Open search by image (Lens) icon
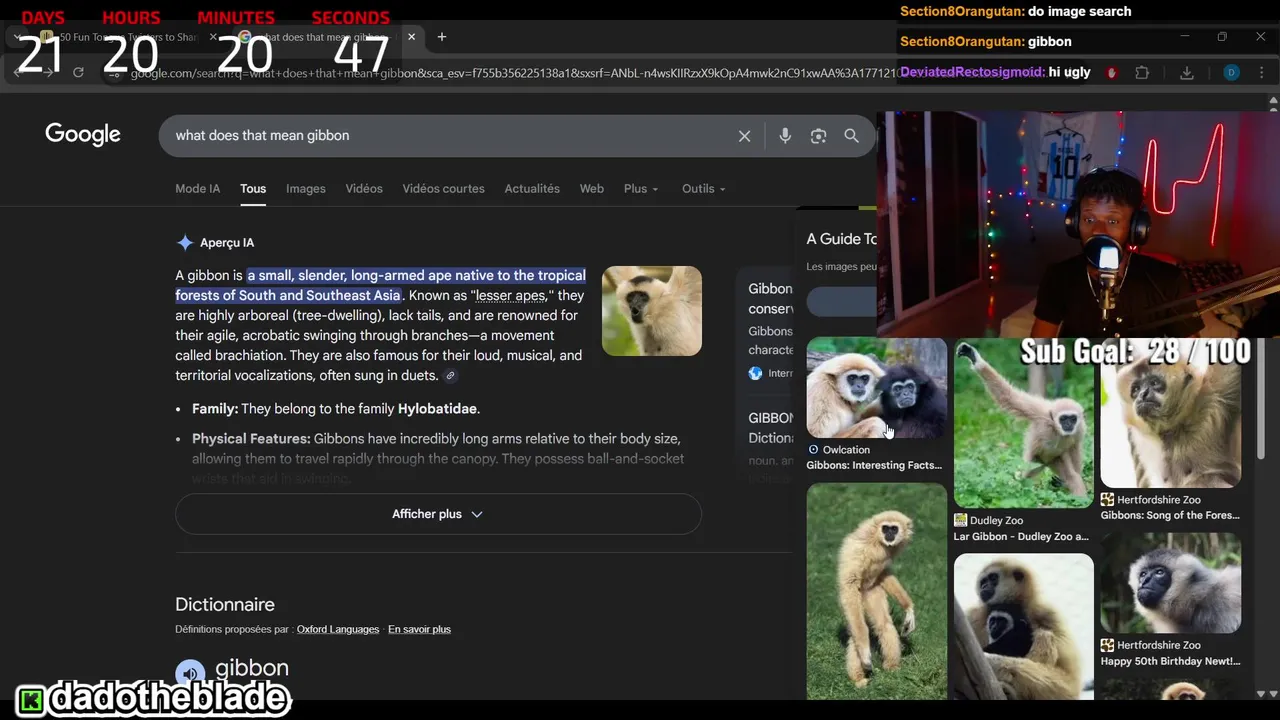Image resolution: width=1280 pixels, height=720 pixels. click(818, 136)
